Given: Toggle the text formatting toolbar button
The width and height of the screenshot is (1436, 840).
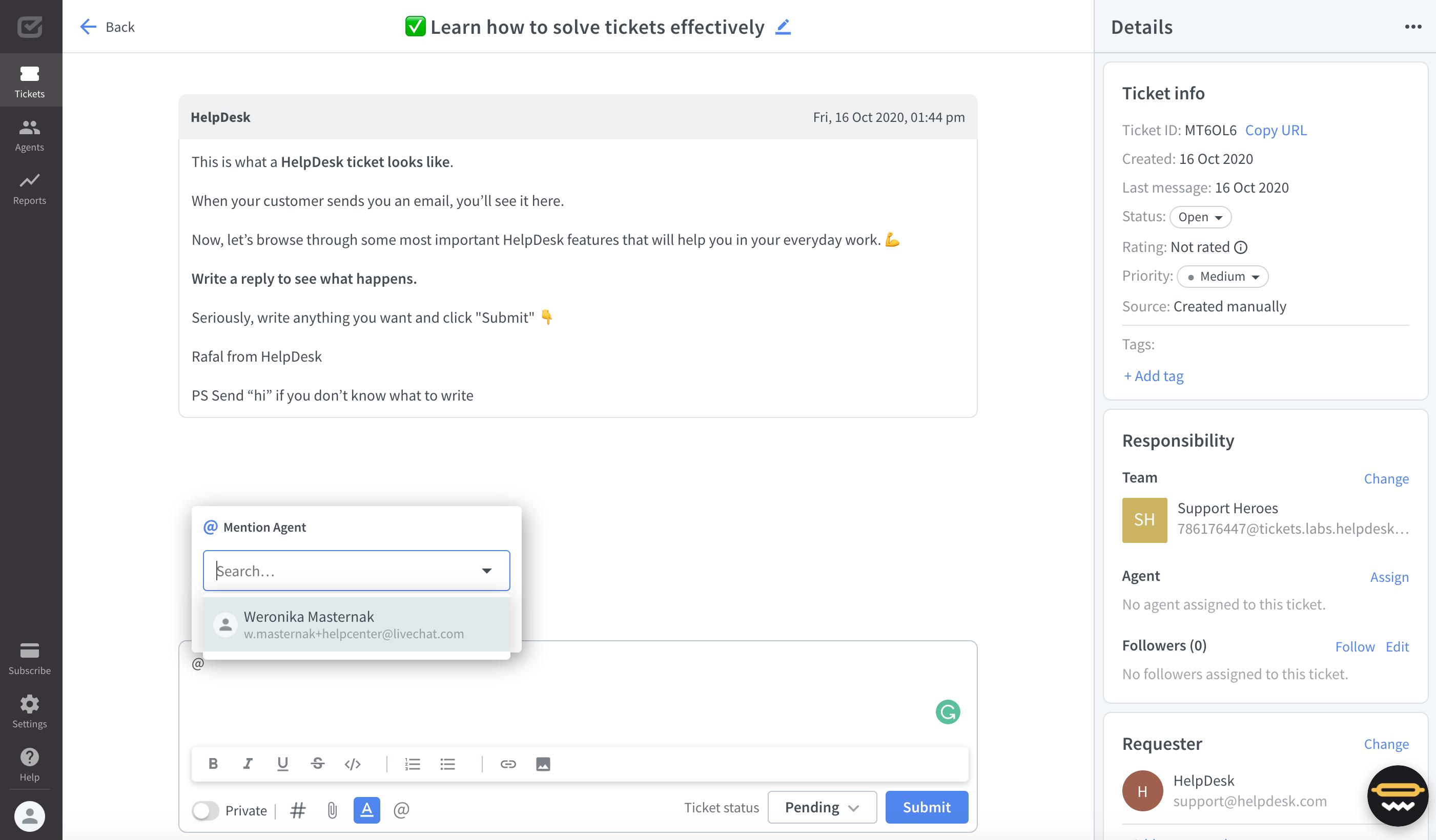Looking at the screenshot, I should point(366,809).
